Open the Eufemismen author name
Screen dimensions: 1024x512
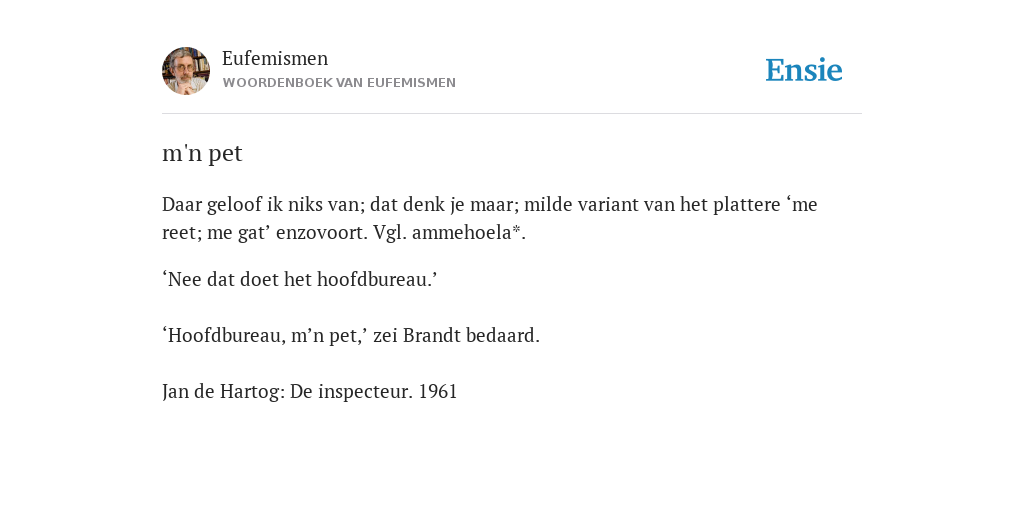click(275, 58)
